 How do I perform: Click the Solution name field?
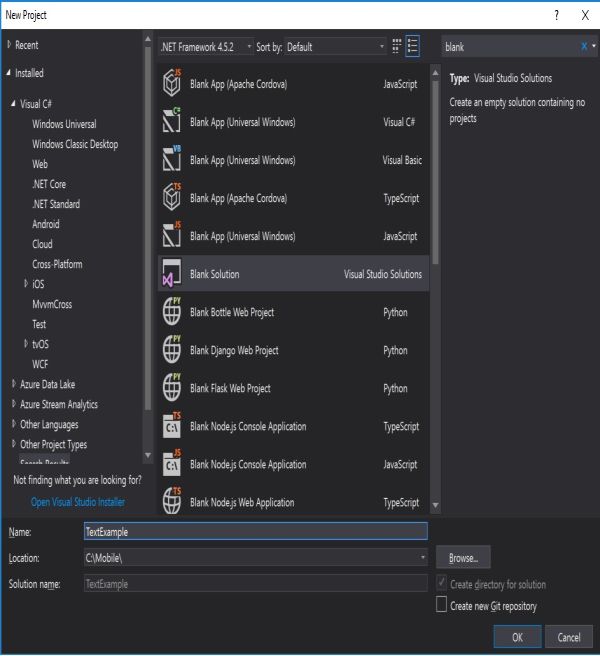(x=256, y=584)
